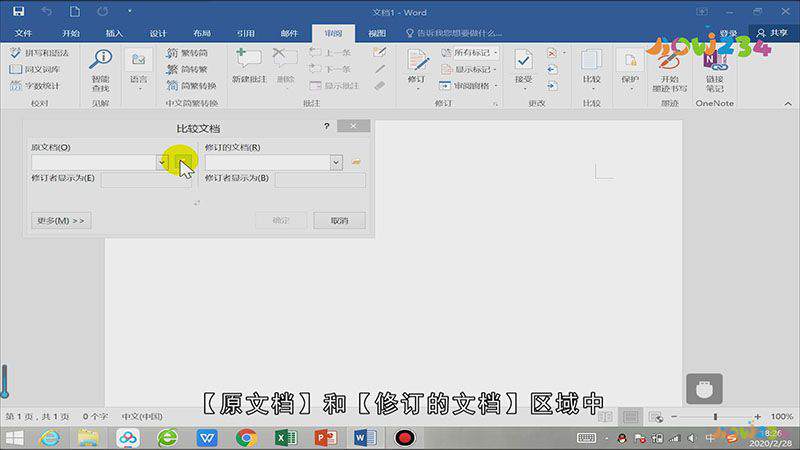Click the 新建批注 new comment button

(x=249, y=66)
